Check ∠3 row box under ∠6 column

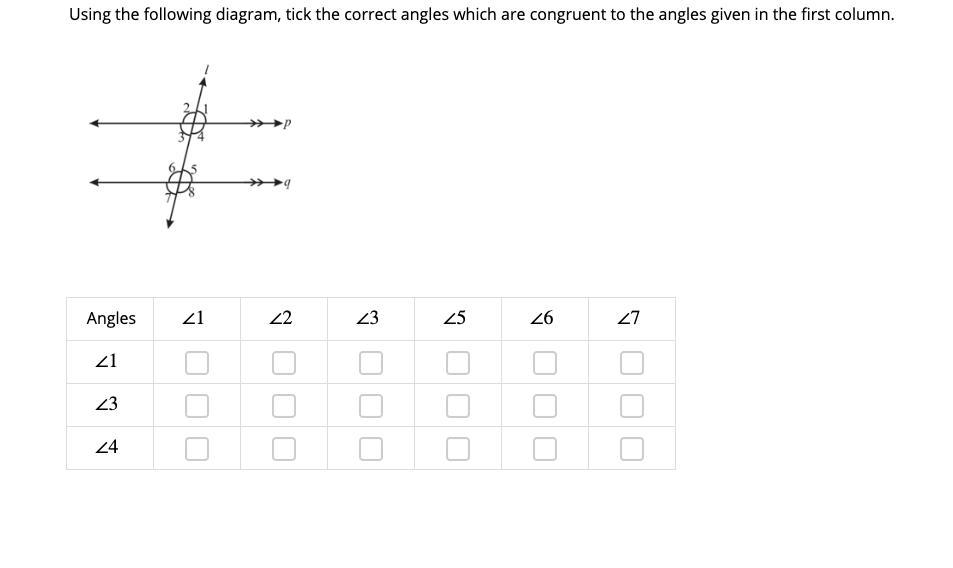545,406
